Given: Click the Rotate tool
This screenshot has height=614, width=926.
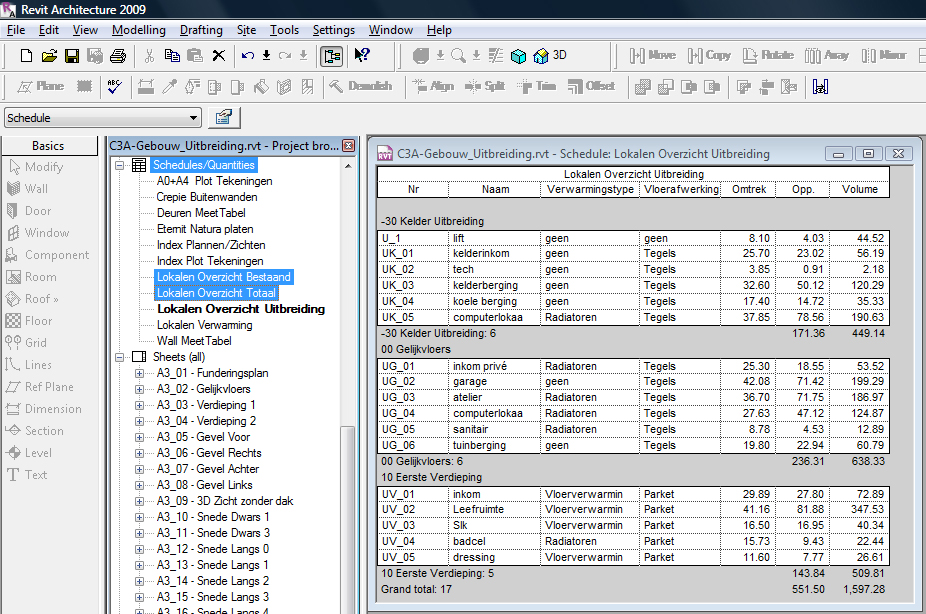Looking at the screenshot, I should click(768, 55).
